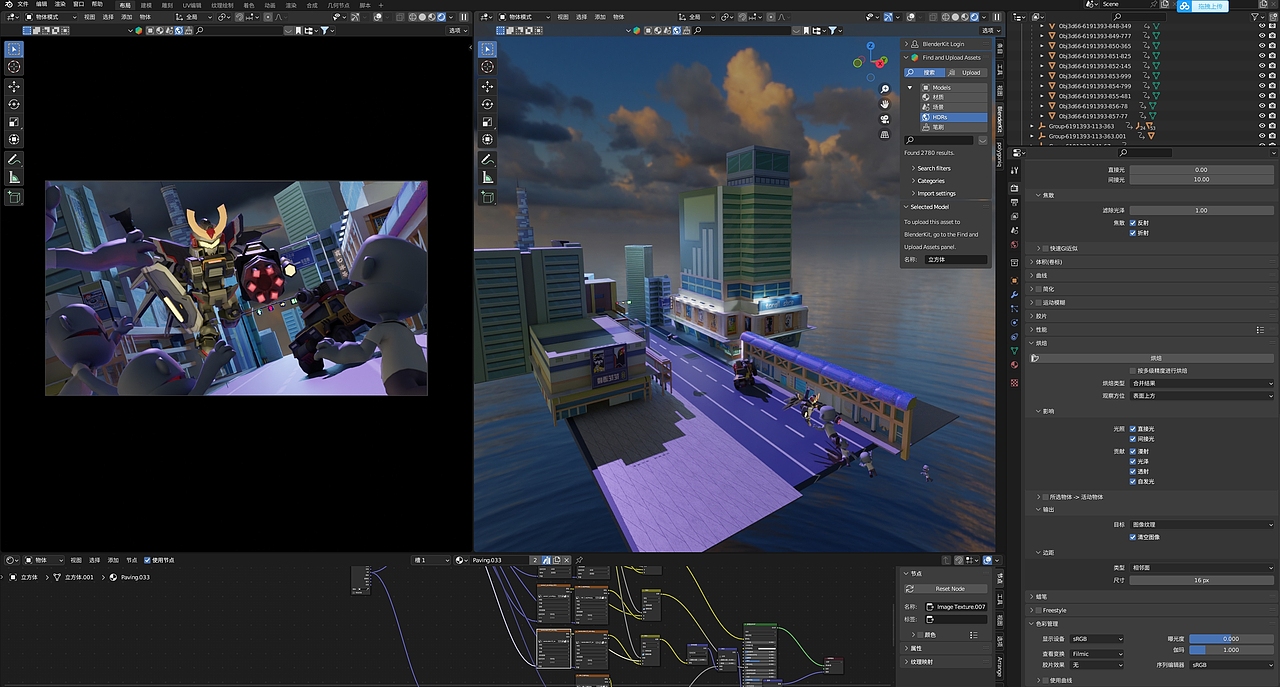Switch camera-view viewport to wireframe shading mode
Screen dimensions: 1280x687
click(413, 17)
